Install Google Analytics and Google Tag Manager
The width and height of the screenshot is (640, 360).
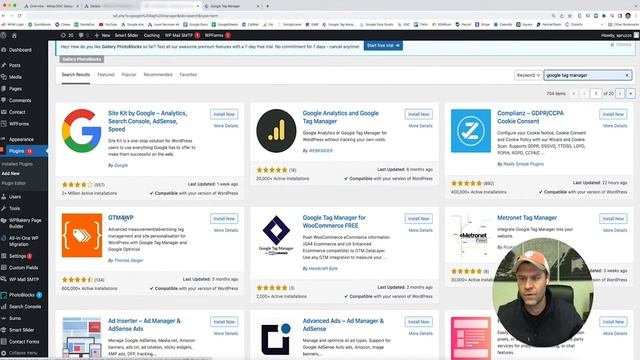[x=419, y=114]
